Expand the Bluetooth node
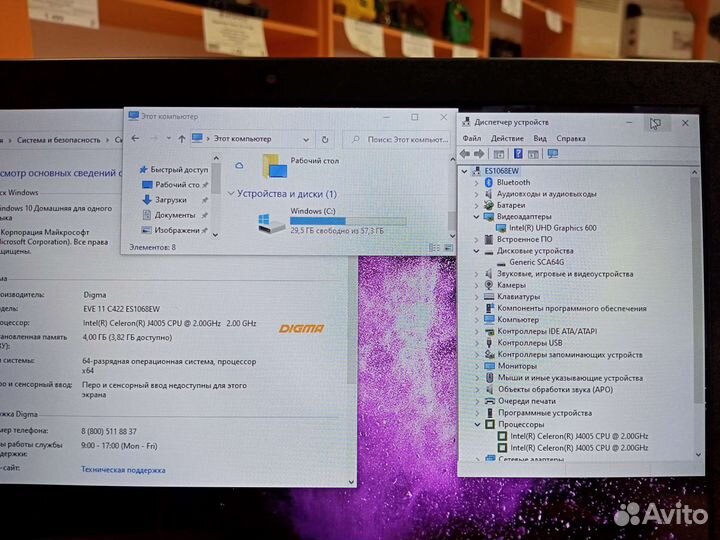 [x=477, y=183]
